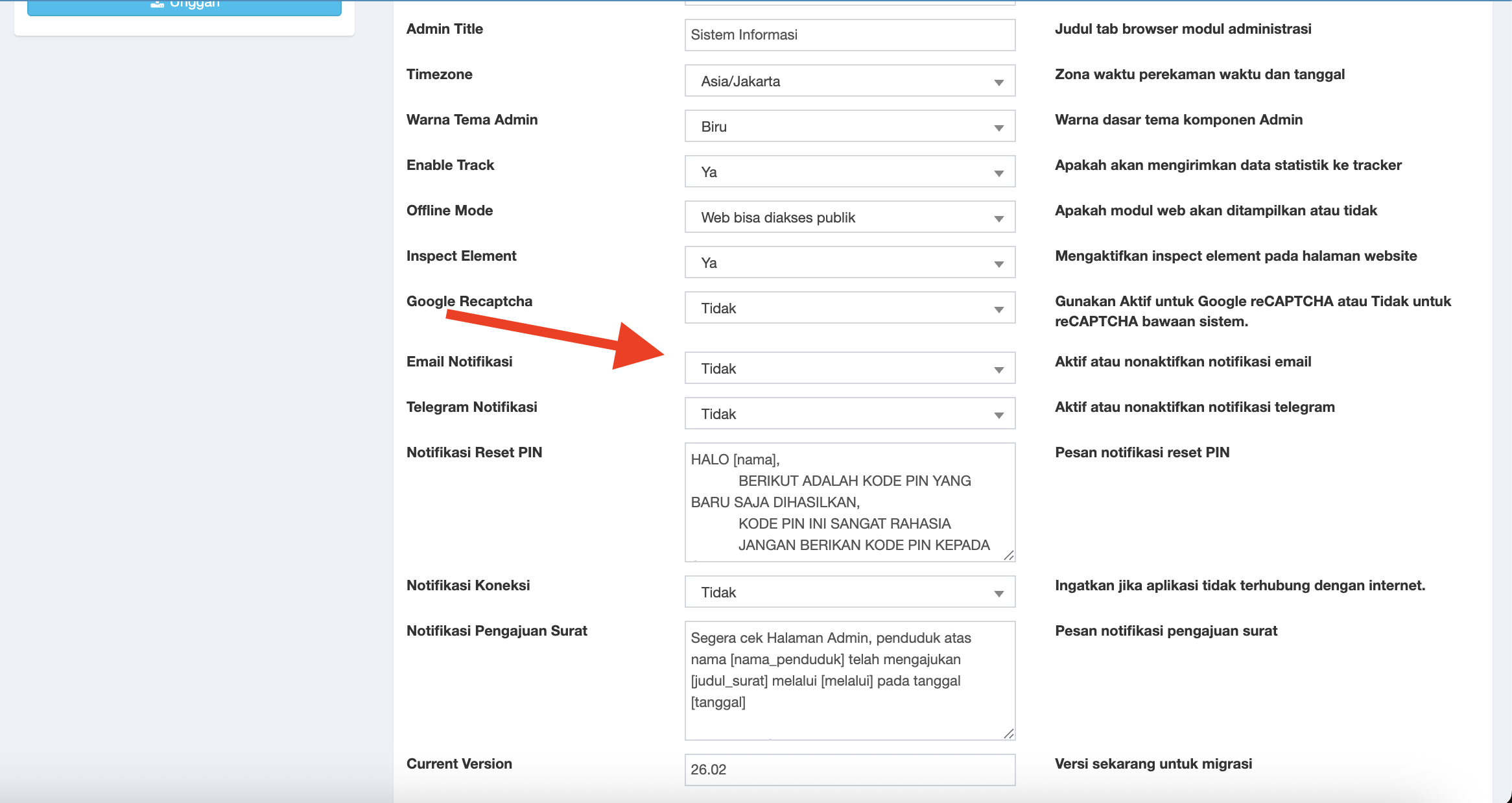This screenshot has width=1512, height=803.
Task: Click the arrow icon of Email Notifikasi select
Action: [x=998, y=370]
